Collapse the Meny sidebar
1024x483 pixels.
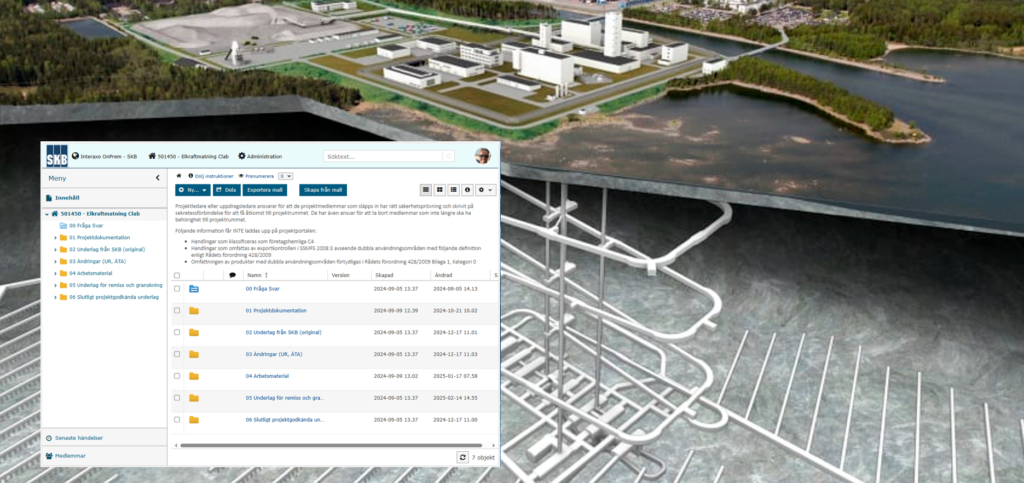[157, 178]
